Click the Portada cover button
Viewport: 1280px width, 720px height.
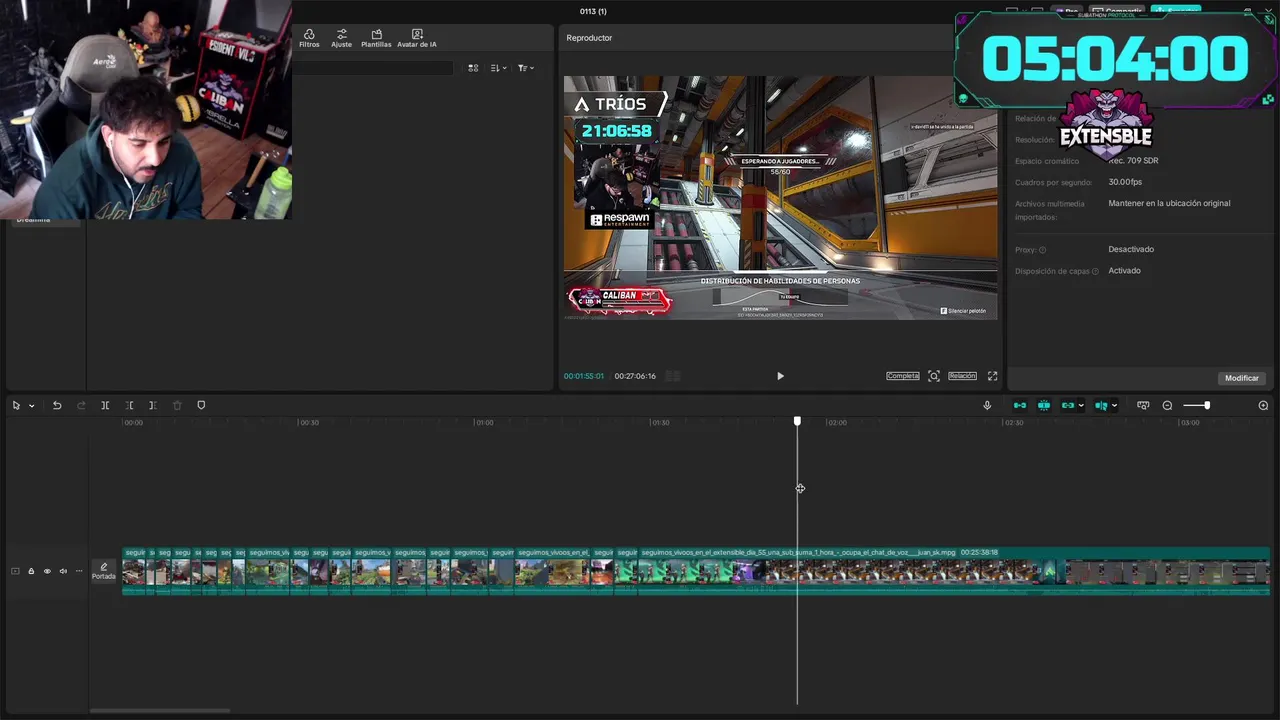[x=104, y=571]
